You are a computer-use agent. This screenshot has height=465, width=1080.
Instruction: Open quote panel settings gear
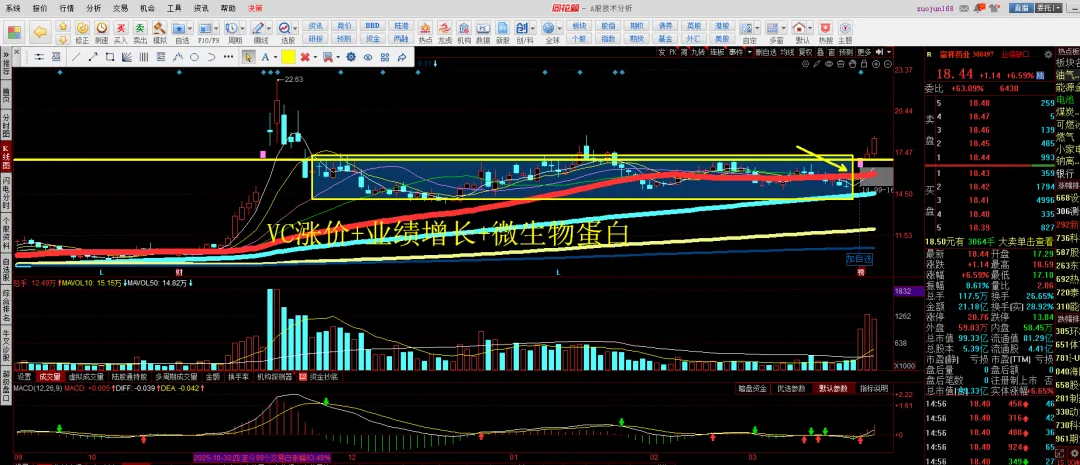pyautogui.click(x=1048, y=54)
